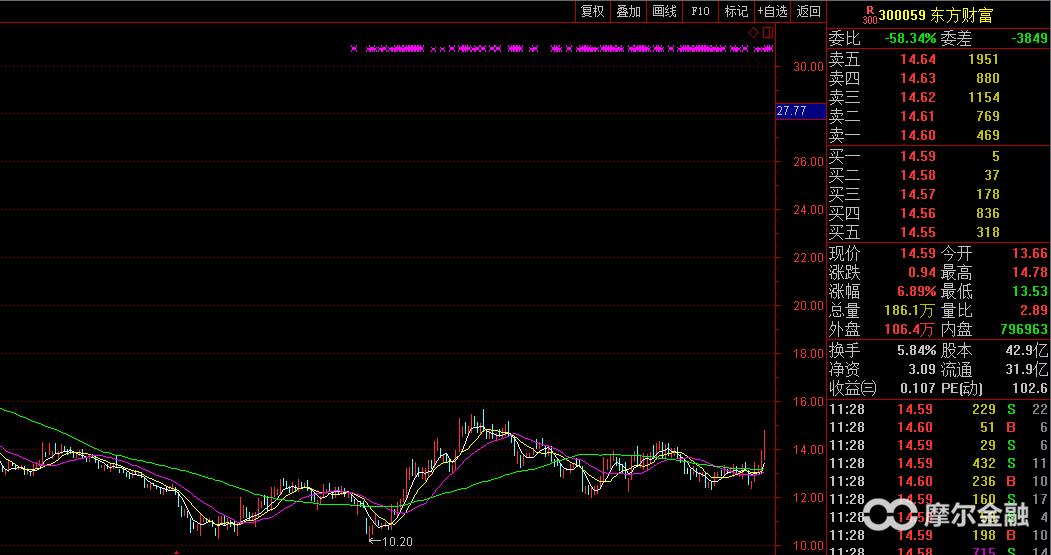This screenshot has height=555, width=1051.
Task: Click the 27.77 price marker on the axis
Action: [800, 111]
